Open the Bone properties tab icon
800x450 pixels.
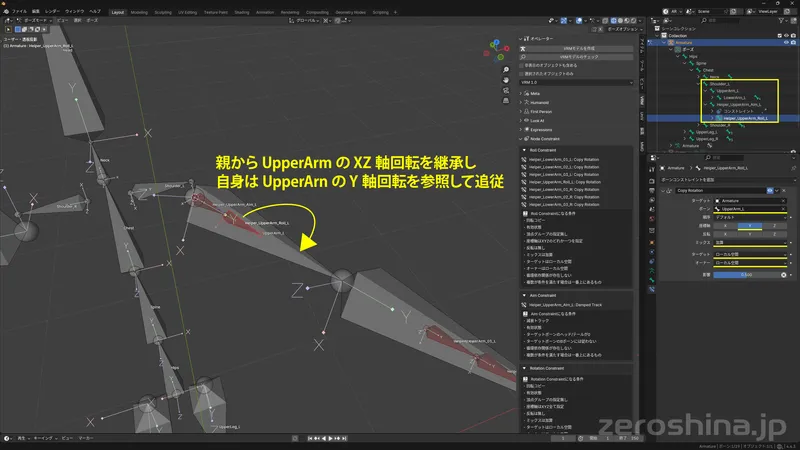pyautogui.click(x=652, y=280)
